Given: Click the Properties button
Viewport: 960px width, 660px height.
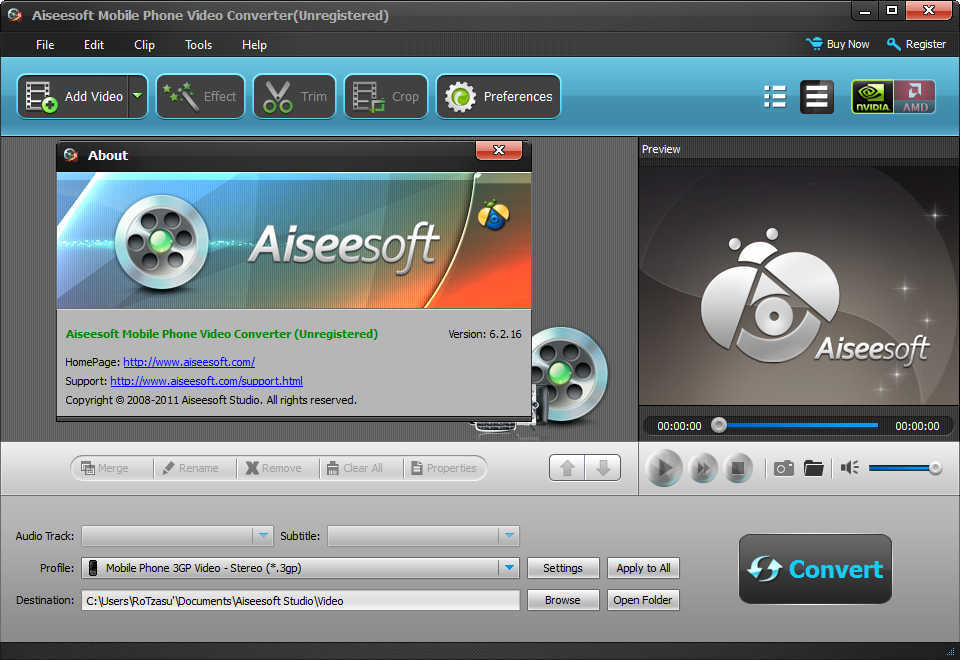Looking at the screenshot, I should (445, 468).
